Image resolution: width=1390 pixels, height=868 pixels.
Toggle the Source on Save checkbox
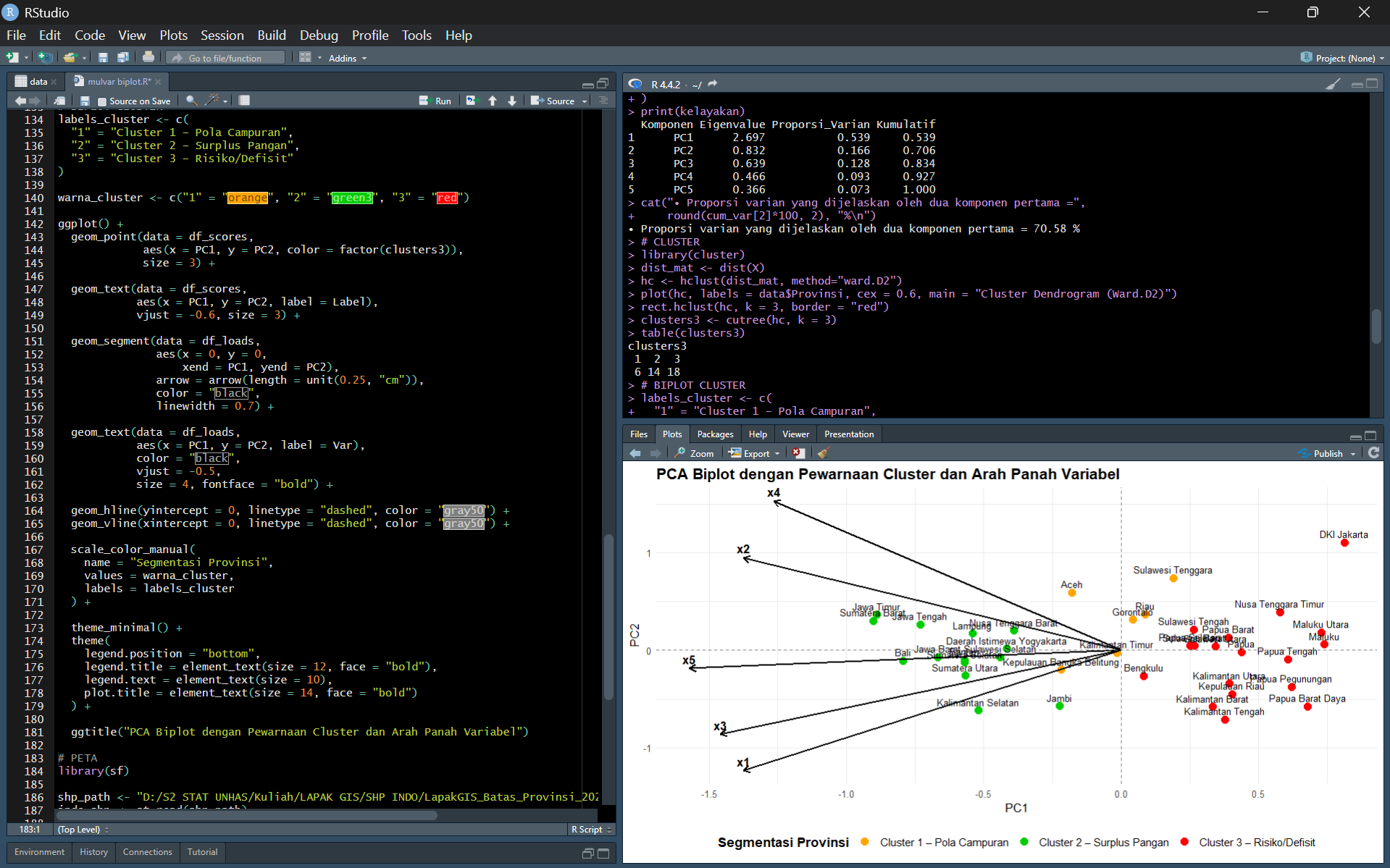pyautogui.click(x=102, y=101)
